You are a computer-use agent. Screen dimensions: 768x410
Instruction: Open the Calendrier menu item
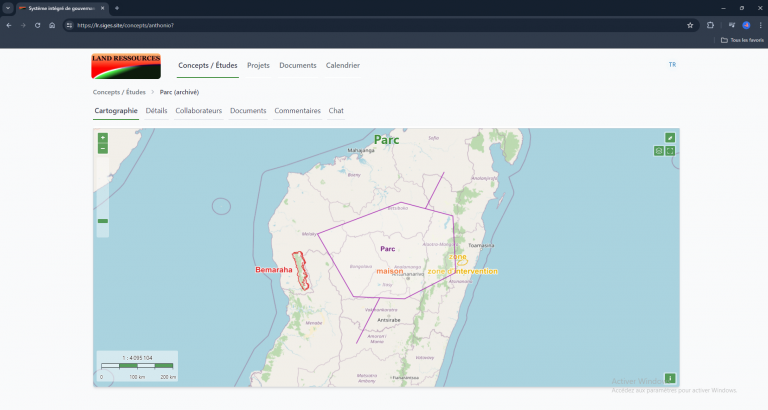(343, 65)
